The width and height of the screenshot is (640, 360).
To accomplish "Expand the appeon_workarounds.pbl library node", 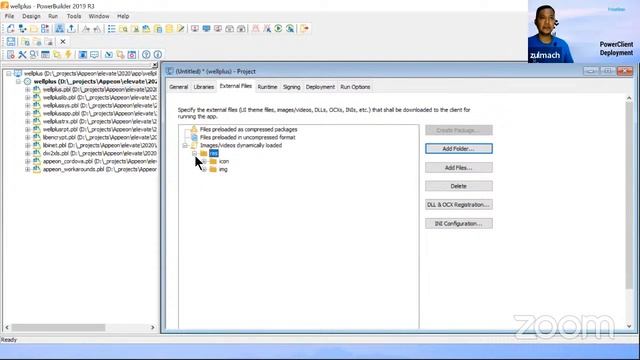I will 28,169.
